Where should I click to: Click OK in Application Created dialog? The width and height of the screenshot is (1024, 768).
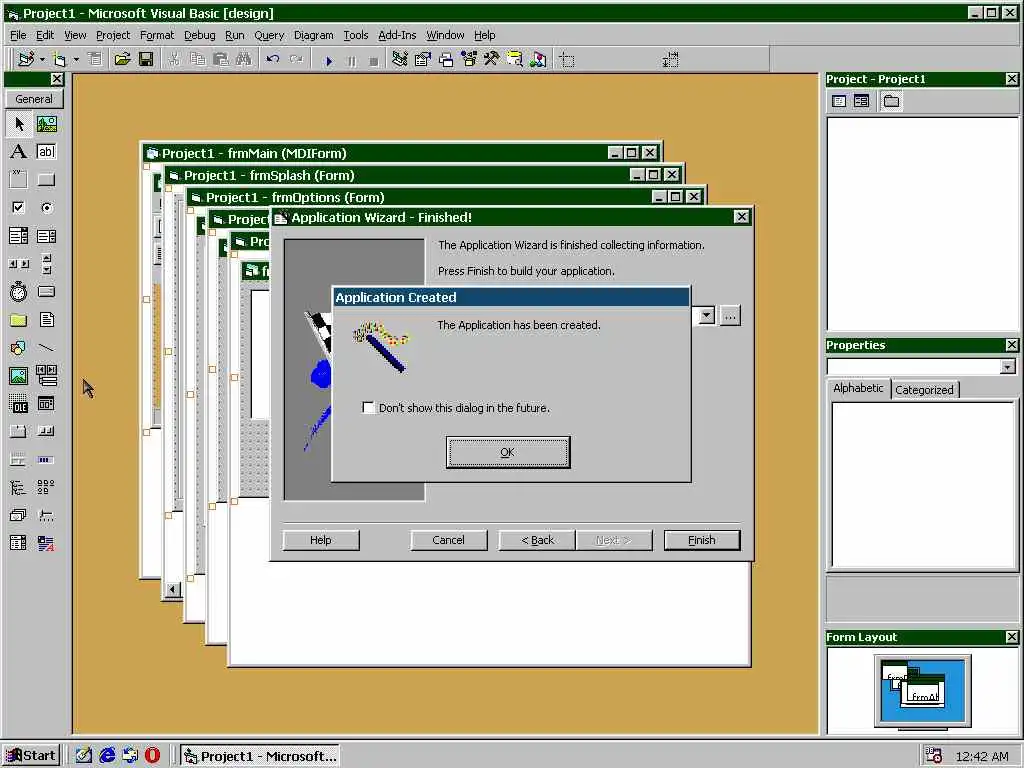click(x=507, y=452)
